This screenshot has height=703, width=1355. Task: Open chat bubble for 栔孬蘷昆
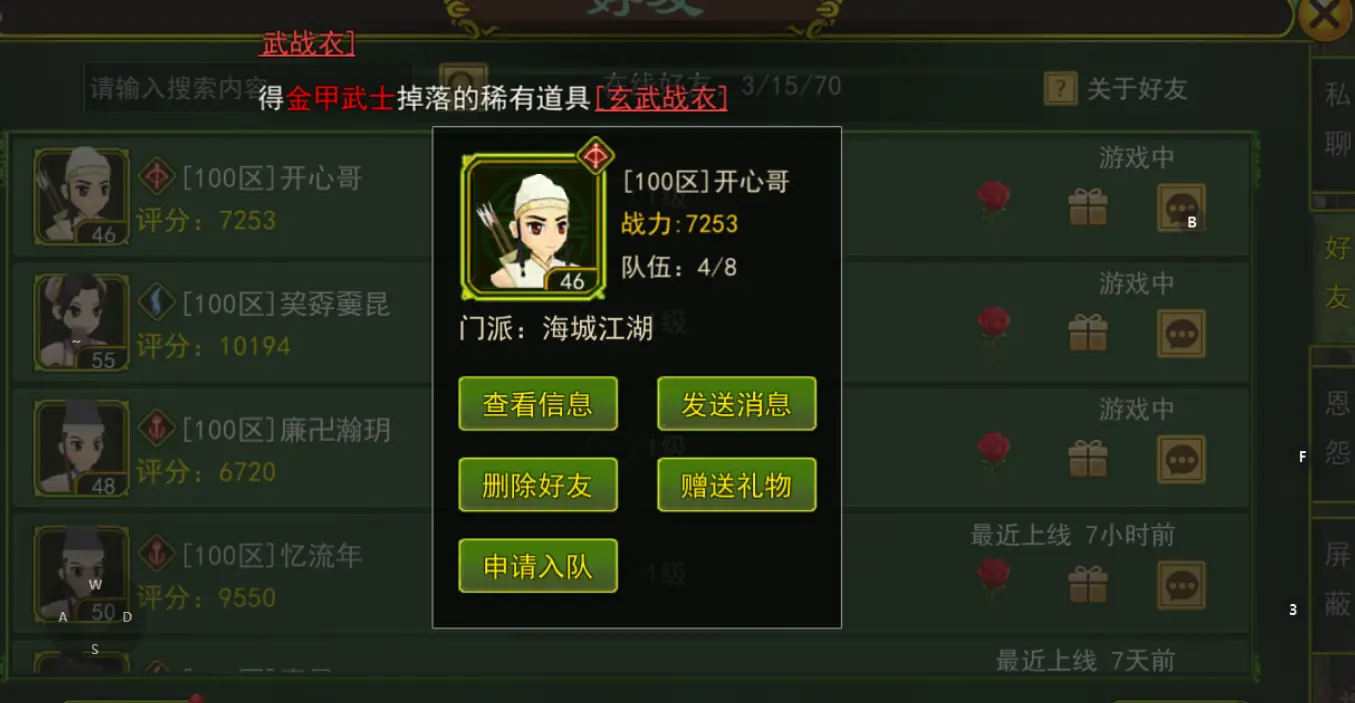1181,334
